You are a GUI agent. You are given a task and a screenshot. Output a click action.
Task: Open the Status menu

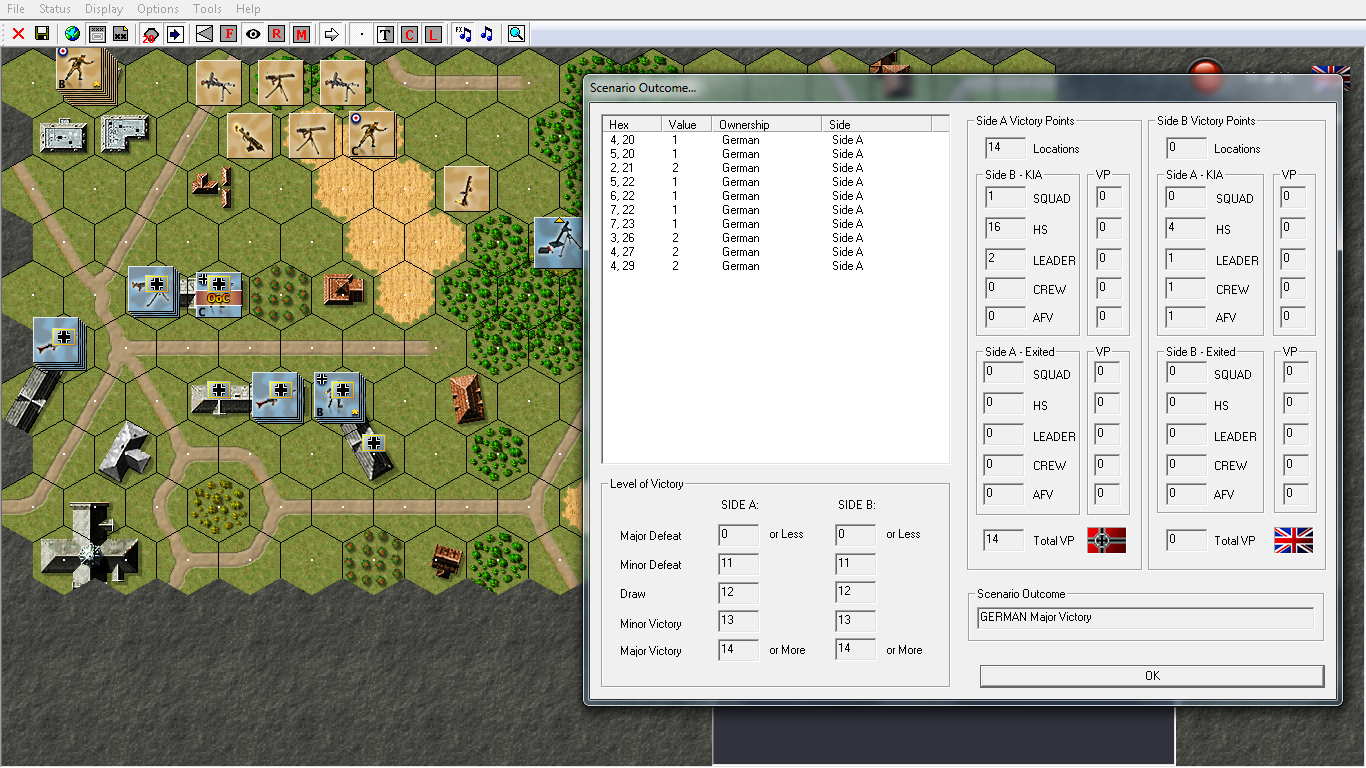point(55,9)
